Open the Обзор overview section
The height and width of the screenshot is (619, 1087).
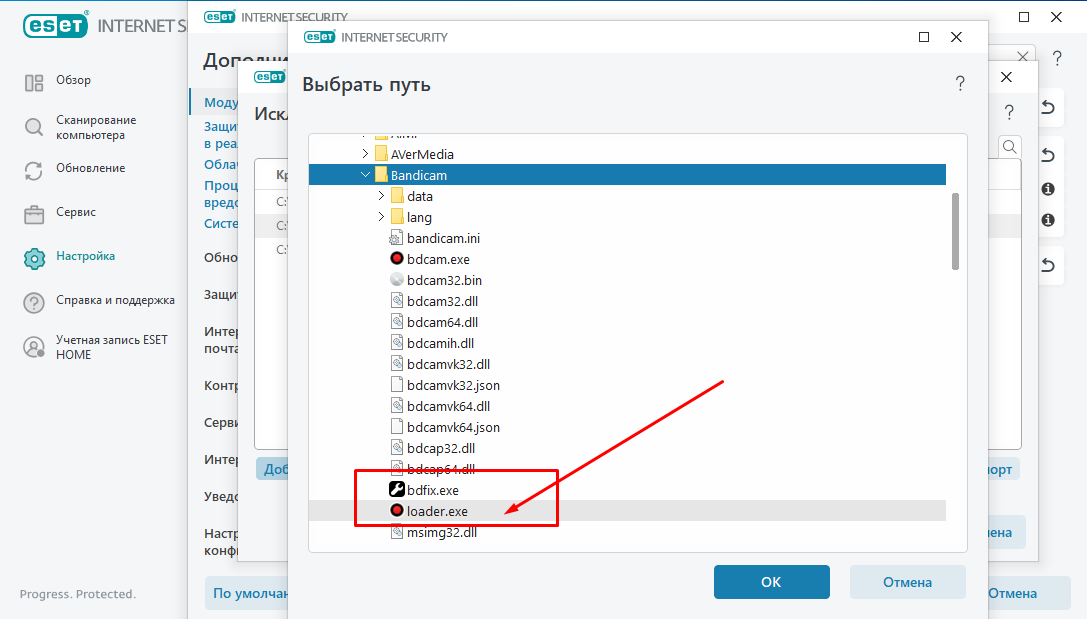point(73,80)
